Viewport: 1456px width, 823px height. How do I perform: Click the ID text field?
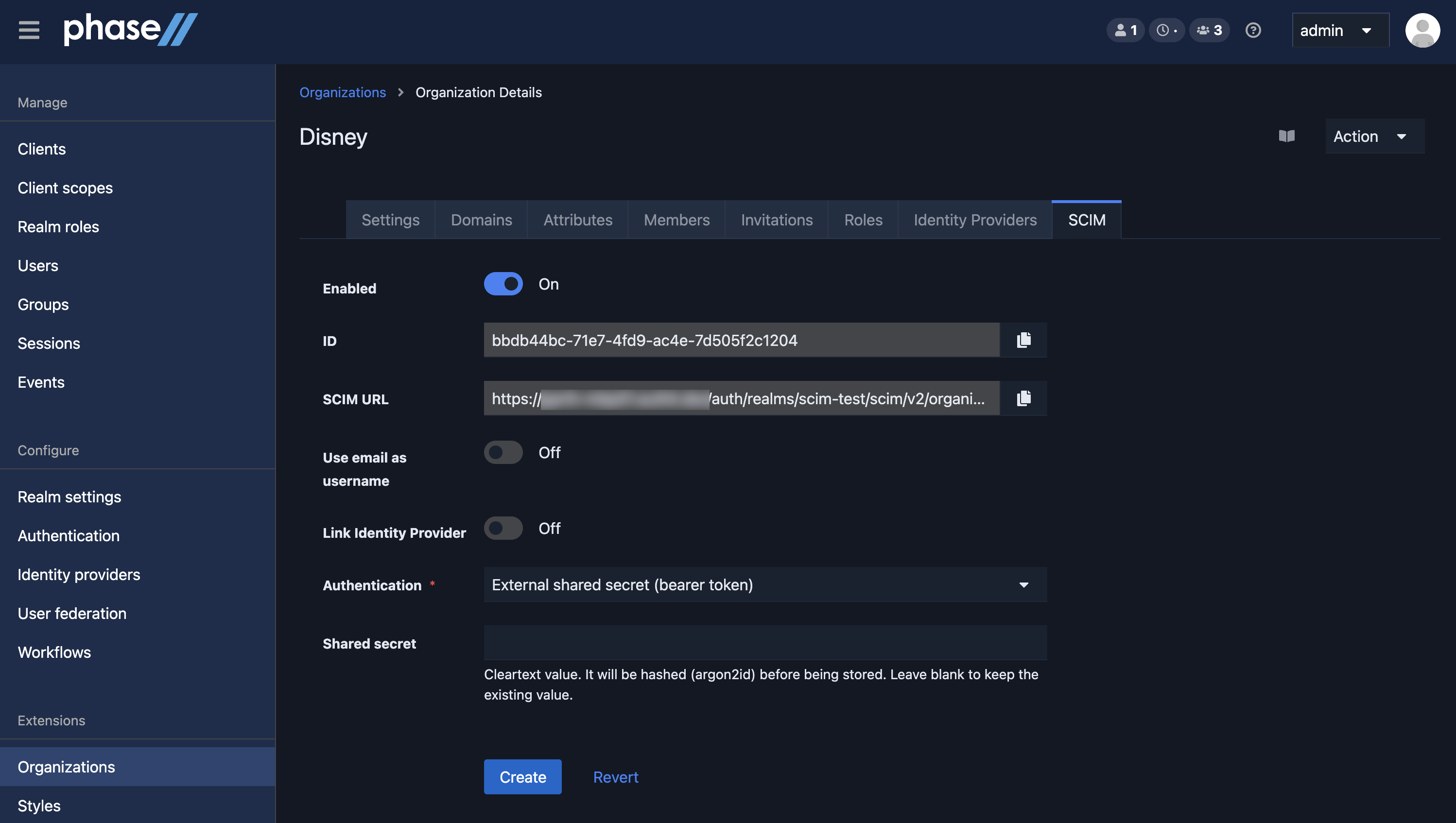(741, 340)
